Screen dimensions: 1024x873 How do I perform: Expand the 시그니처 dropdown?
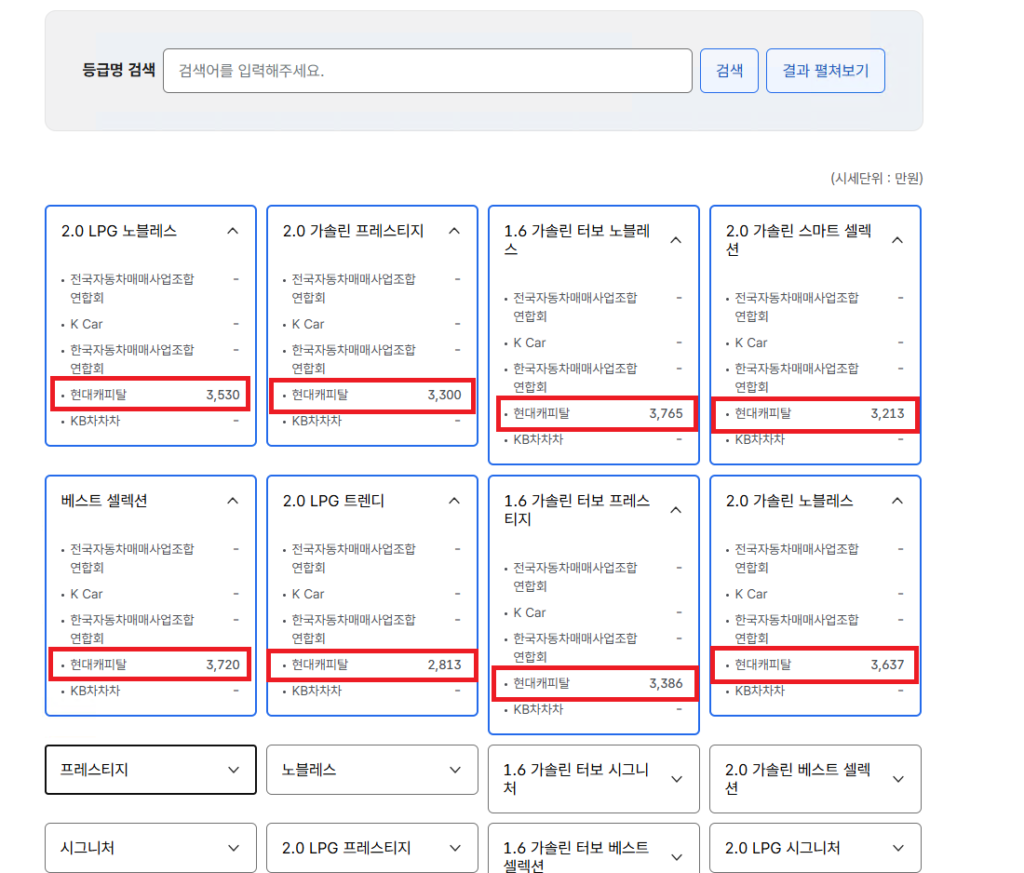click(233, 848)
